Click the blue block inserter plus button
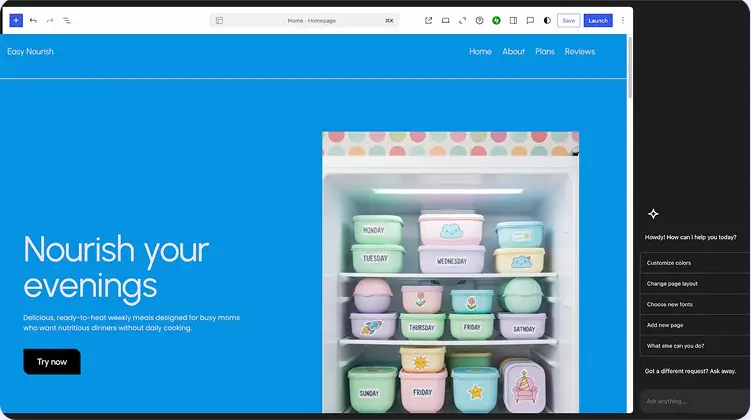751x420 pixels. click(16, 20)
